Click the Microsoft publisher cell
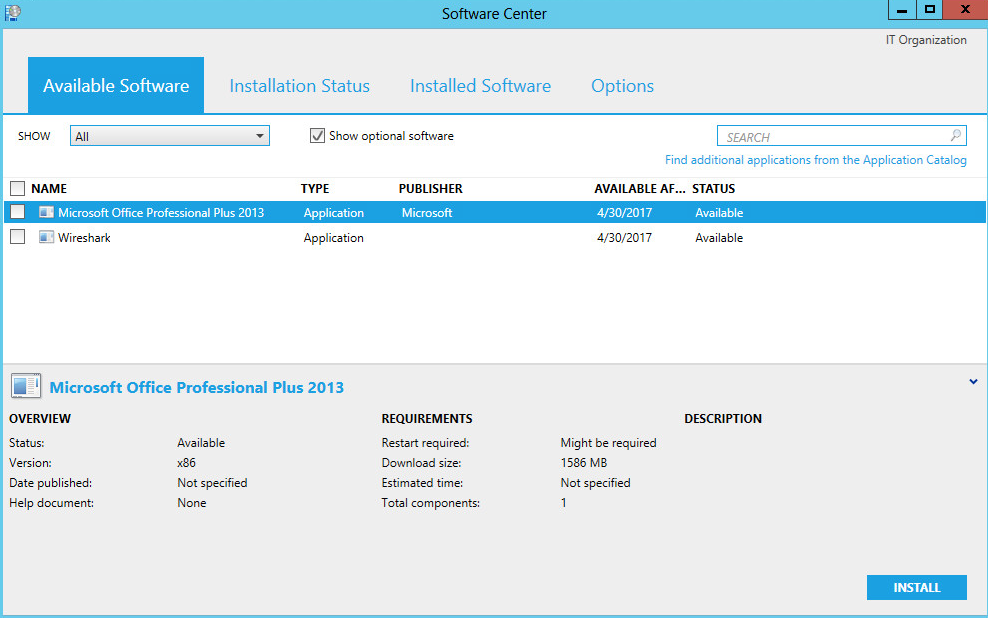This screenshot has height=618, width=988. tap(427, 213)
